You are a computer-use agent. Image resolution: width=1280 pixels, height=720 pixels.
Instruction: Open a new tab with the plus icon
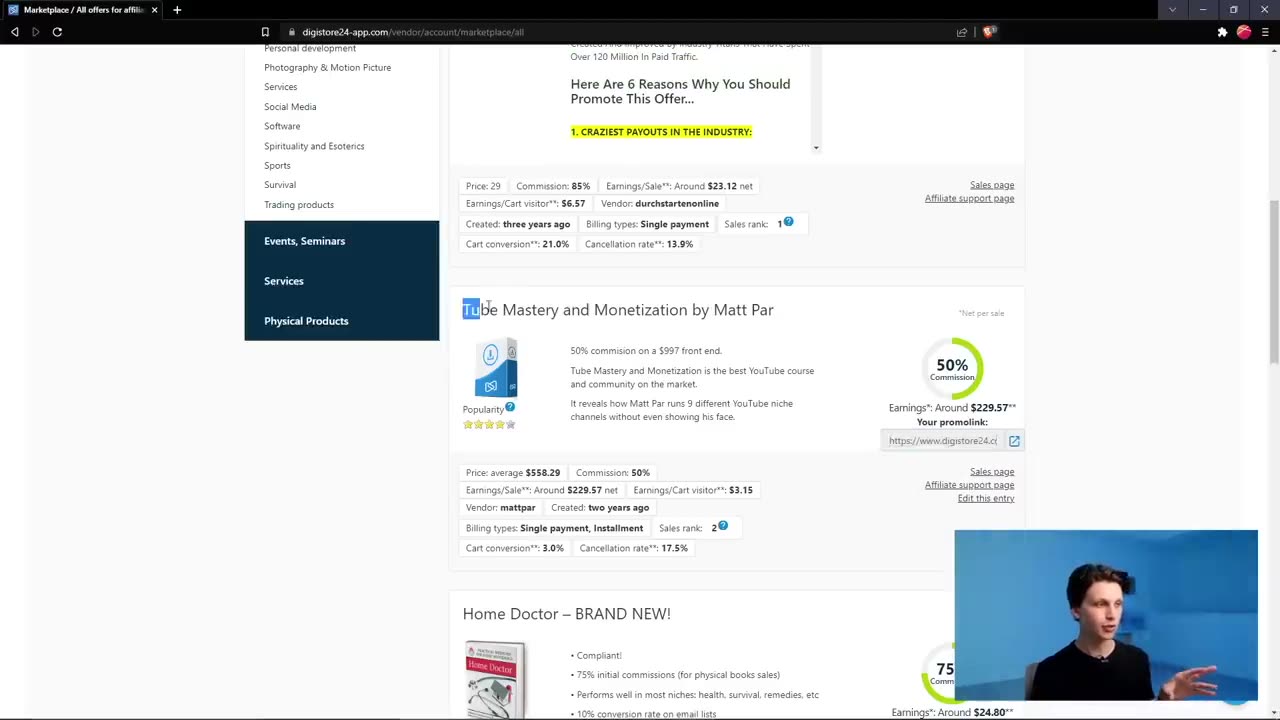(177, 10)
